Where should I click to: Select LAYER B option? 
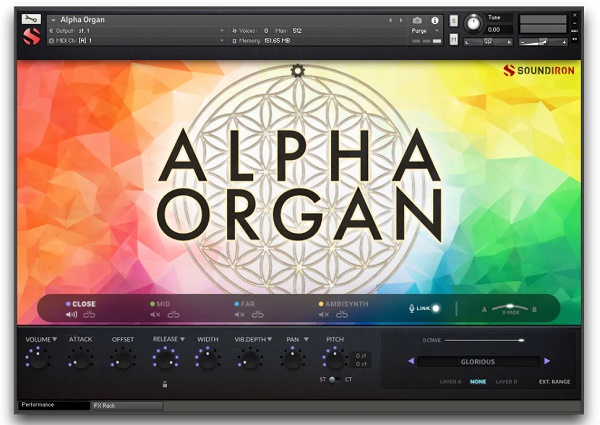pos(506,382)
